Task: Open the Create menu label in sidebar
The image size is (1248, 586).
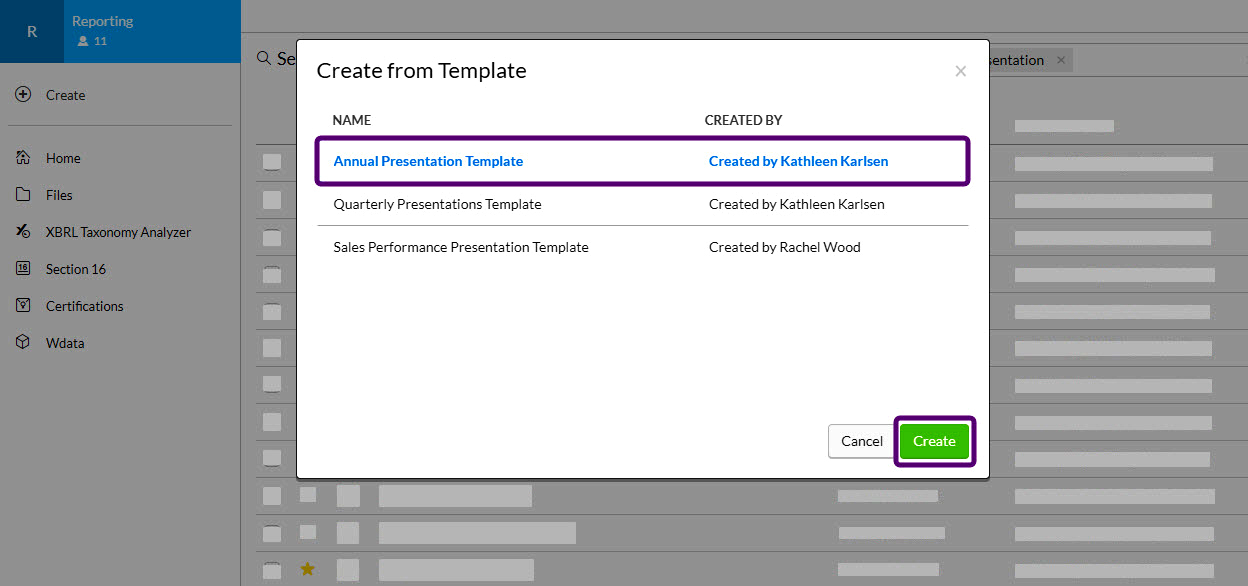Action: pyautogui.click(x=65, y=95)
